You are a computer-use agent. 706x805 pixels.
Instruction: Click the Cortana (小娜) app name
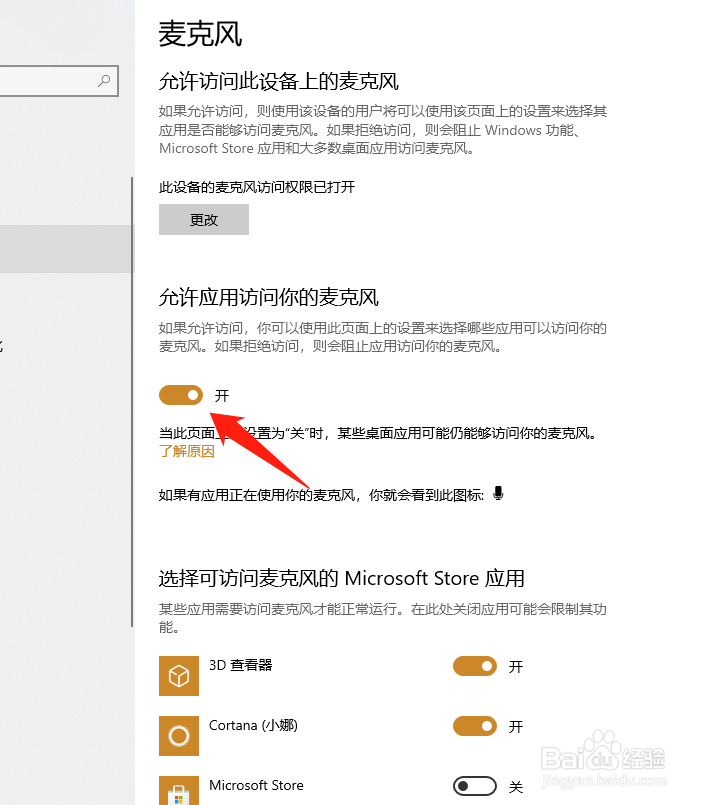tap(254, 725)
